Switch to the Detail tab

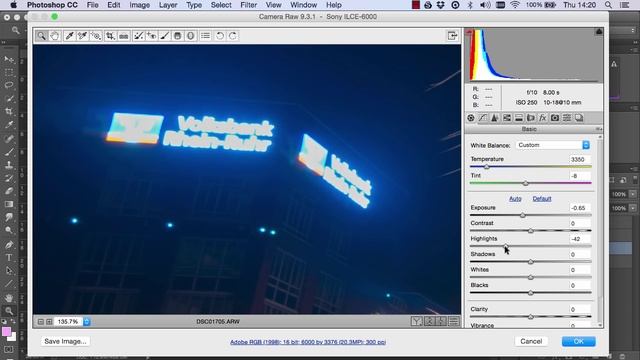coord(495,118)
